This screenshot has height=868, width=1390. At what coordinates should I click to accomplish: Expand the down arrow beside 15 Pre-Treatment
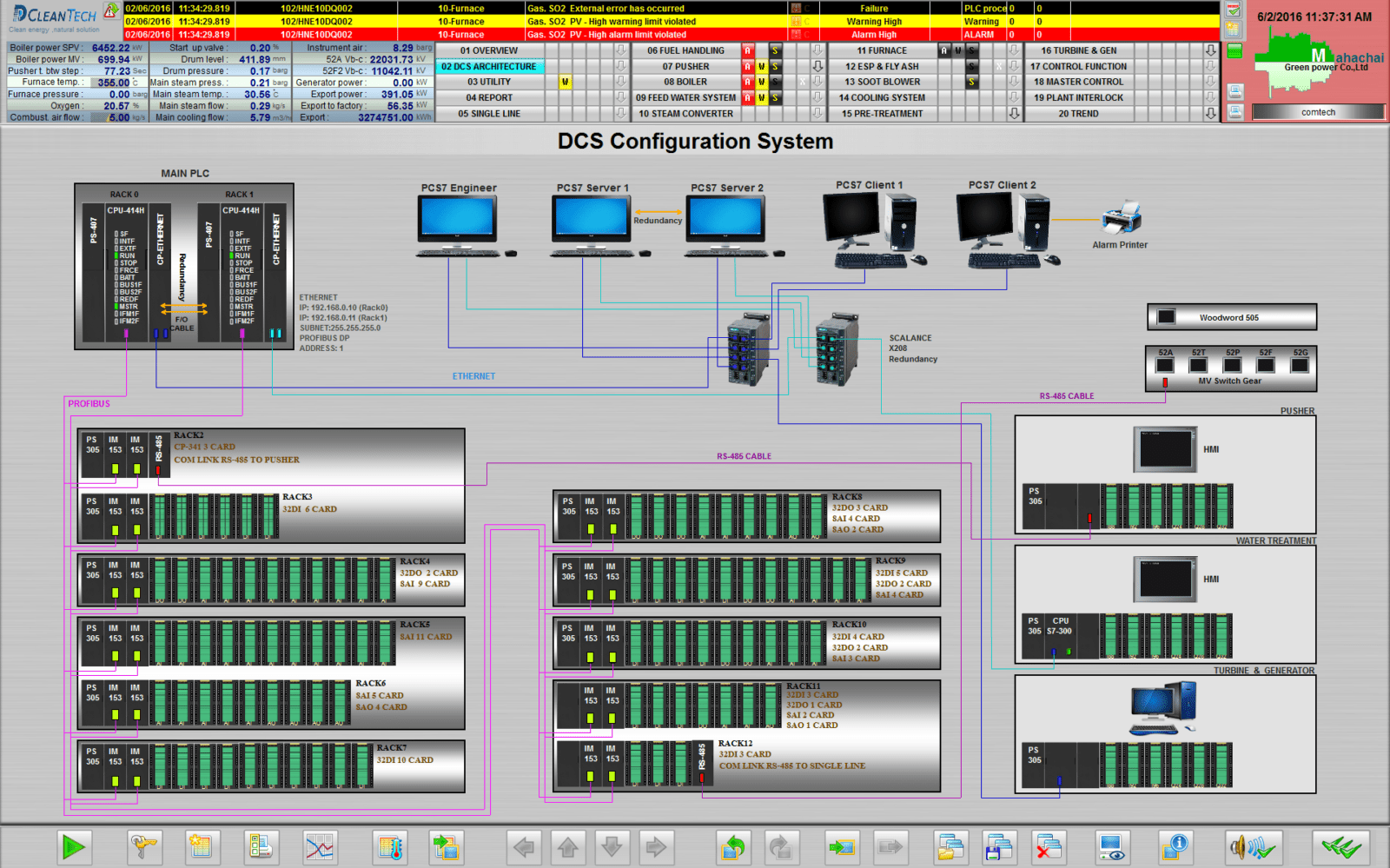1014,113
